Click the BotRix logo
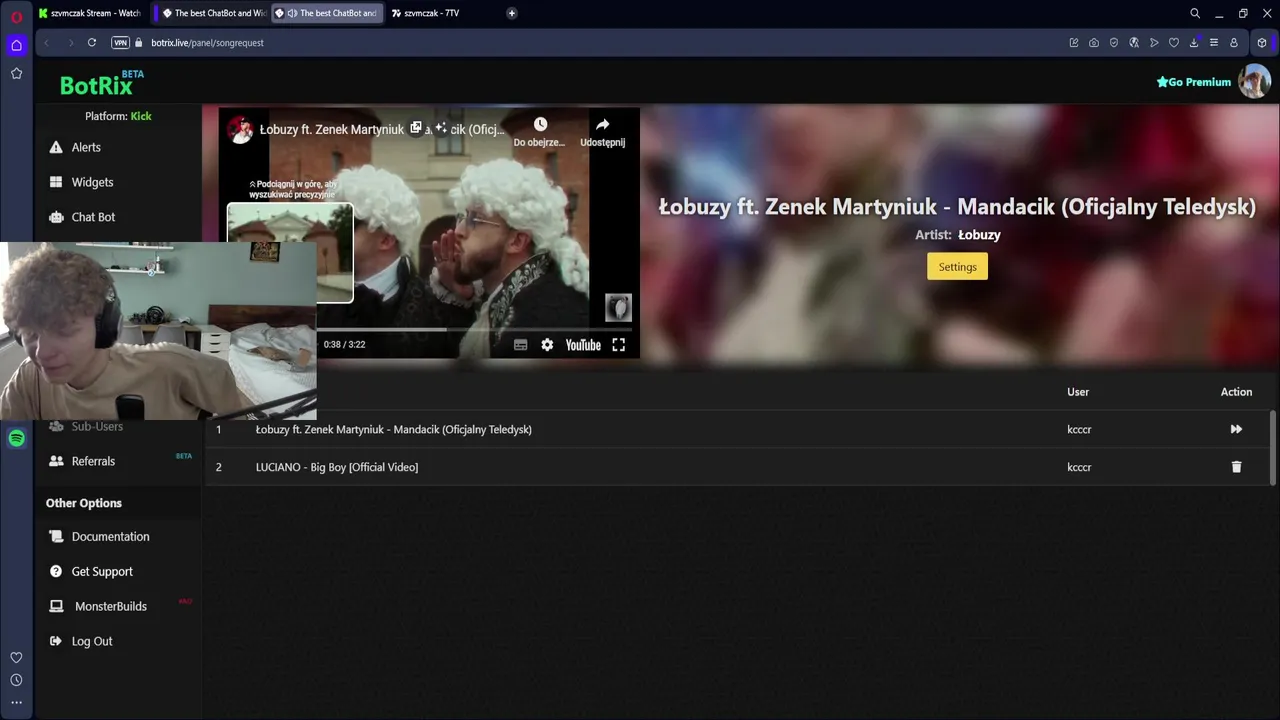 101,84
